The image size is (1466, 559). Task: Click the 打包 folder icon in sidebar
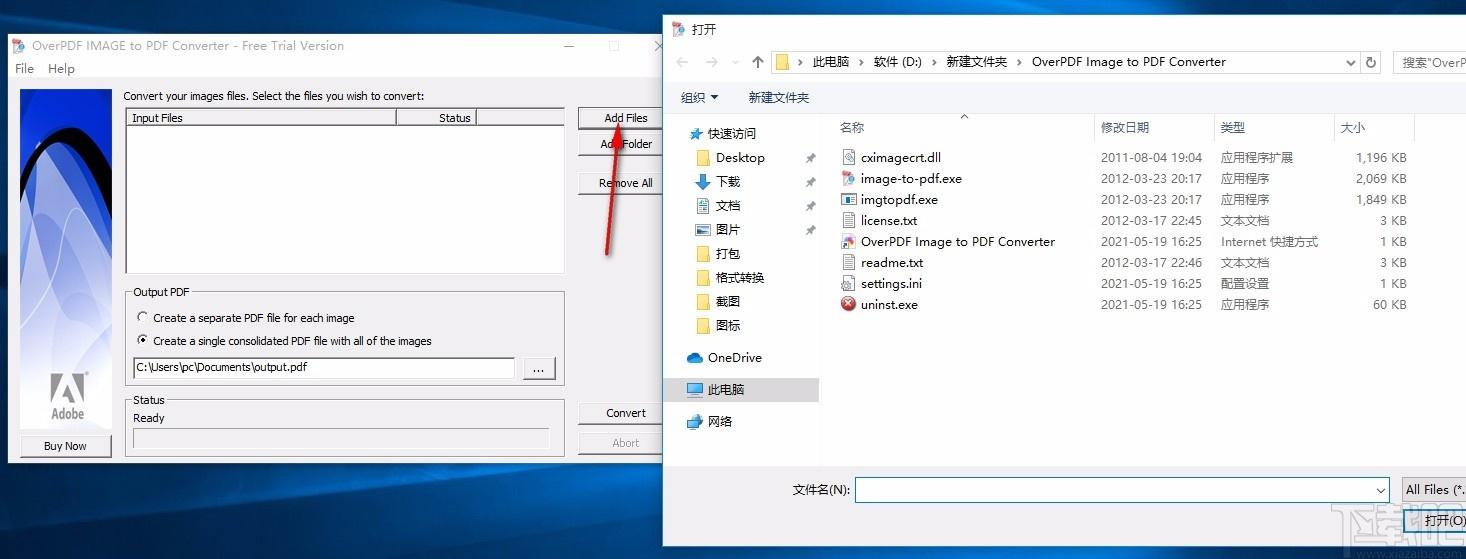point(703,254)
